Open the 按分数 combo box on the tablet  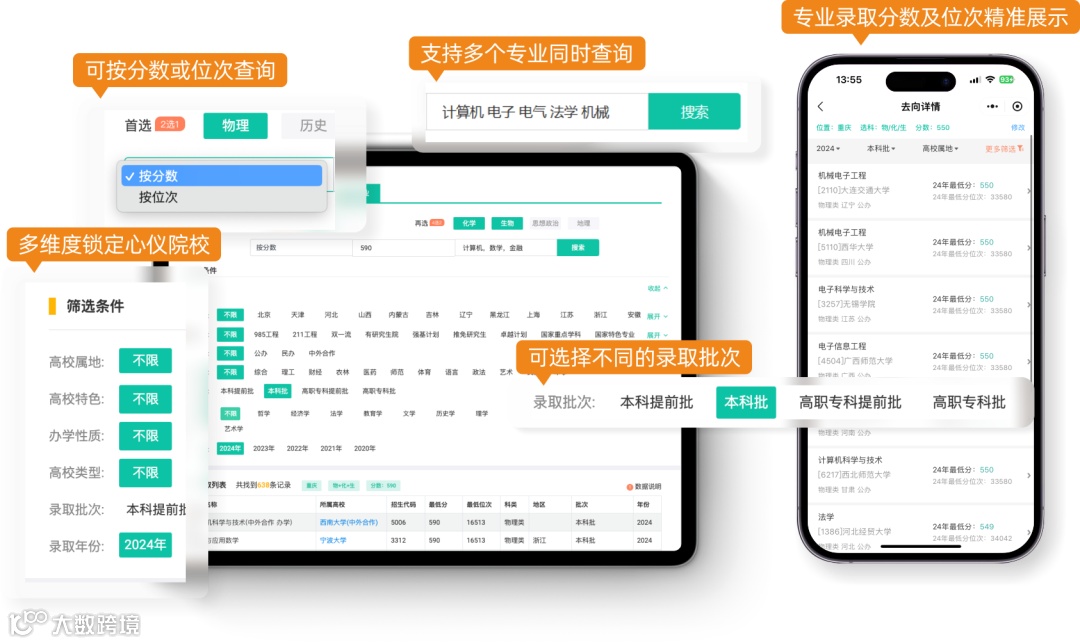[x=301, y=247]
